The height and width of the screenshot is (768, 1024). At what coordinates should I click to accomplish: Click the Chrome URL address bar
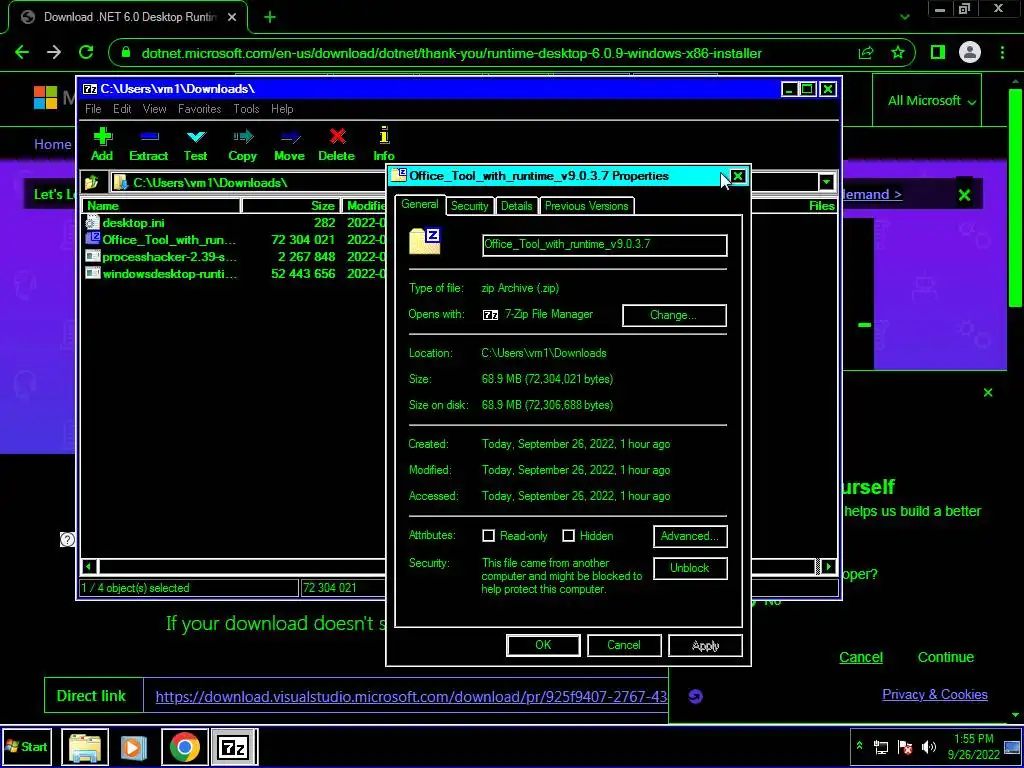click(x=451, y=53)
